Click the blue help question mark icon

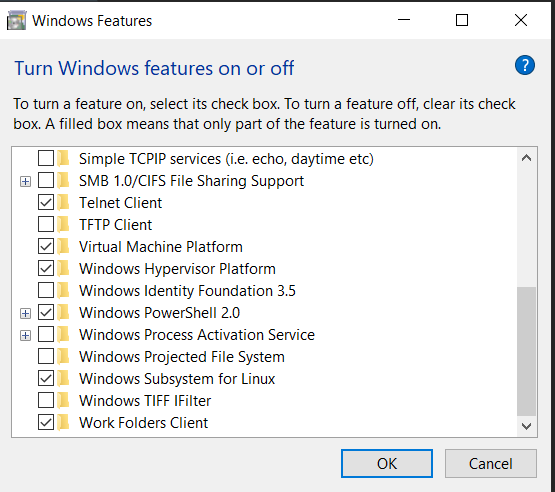[525, 65]
